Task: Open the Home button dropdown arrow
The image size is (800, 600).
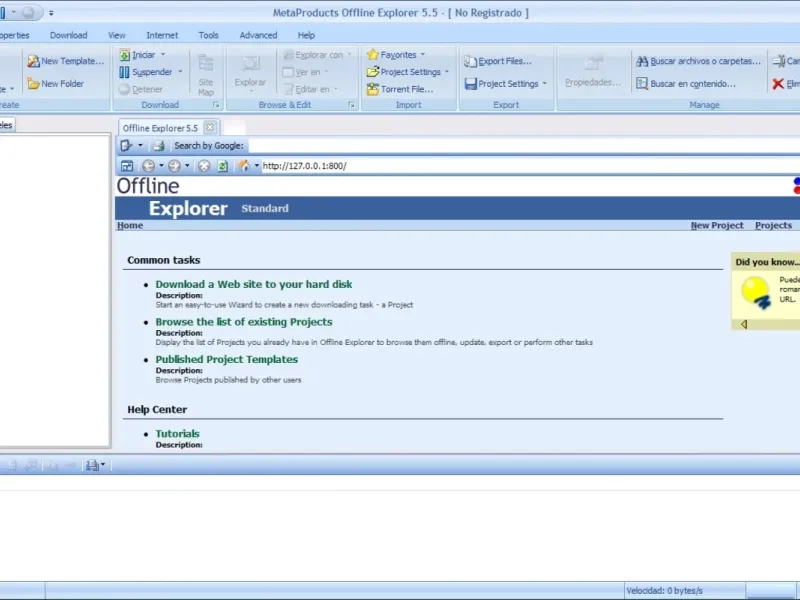Action: click(257, 166)
